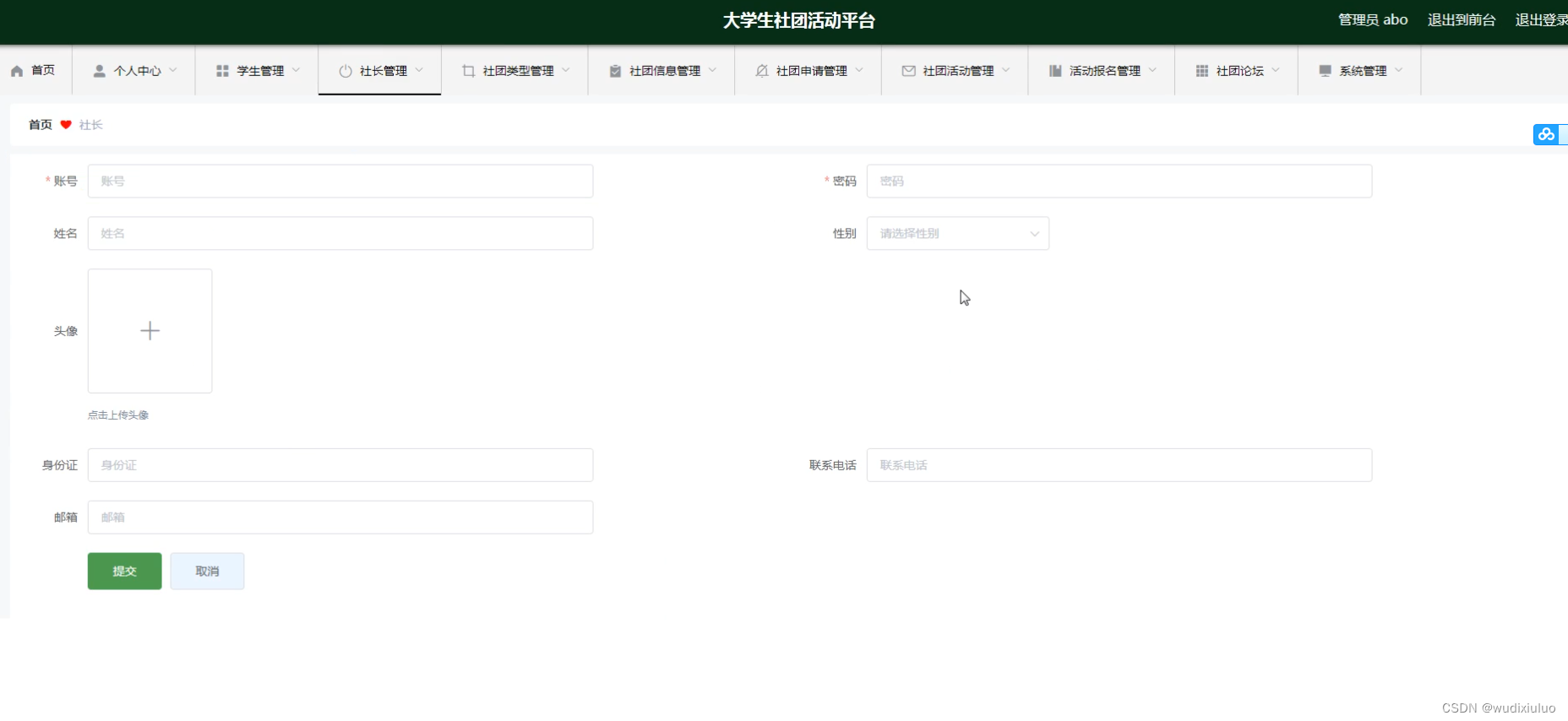The width and height of the screenshot is (1568, 721).
Task: Focus the 账号 account input field
Action: pyautogui.click(x=340, y=182)
